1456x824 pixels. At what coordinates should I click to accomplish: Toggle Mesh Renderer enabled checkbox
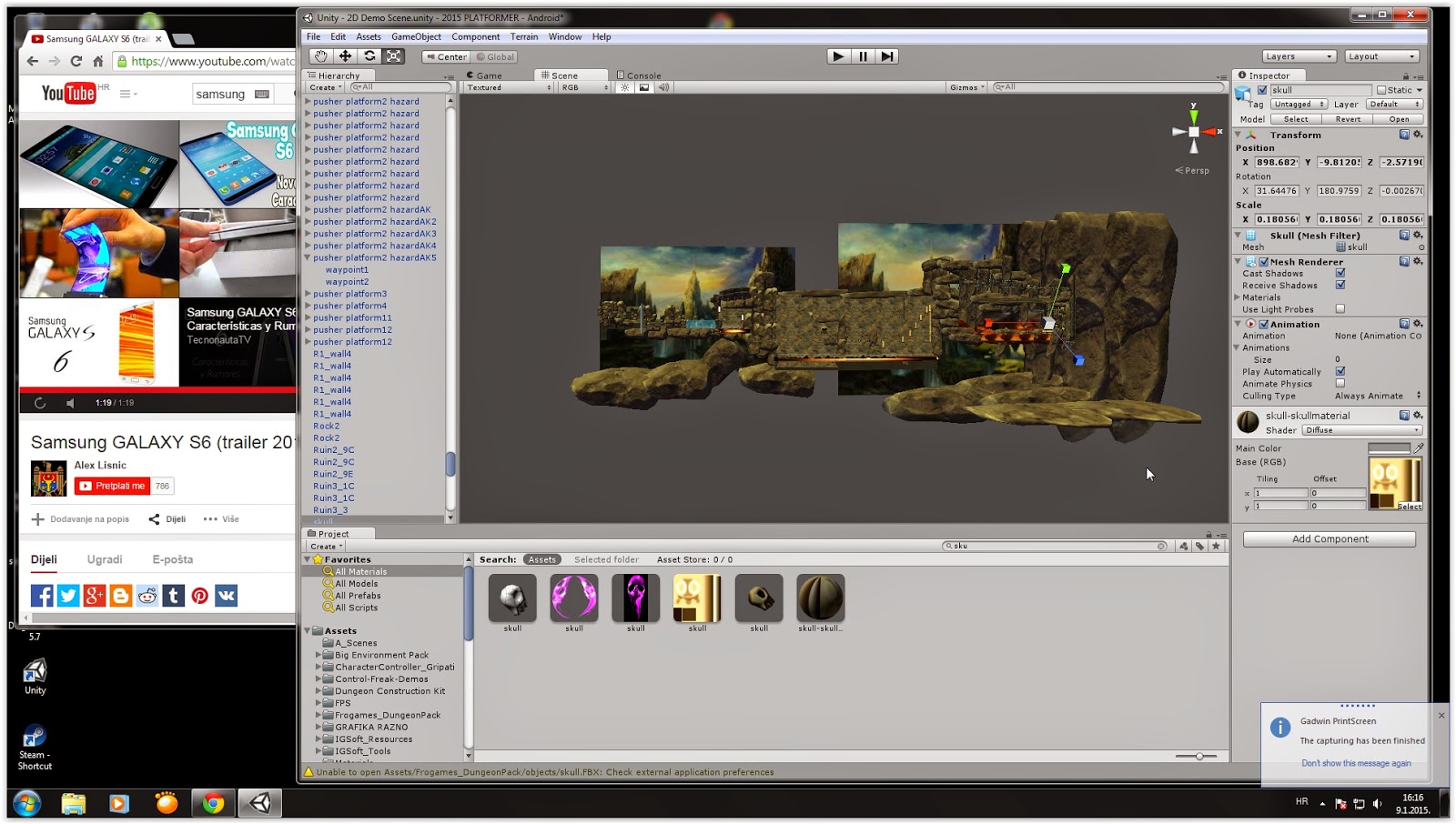(x=1264, y=262)
